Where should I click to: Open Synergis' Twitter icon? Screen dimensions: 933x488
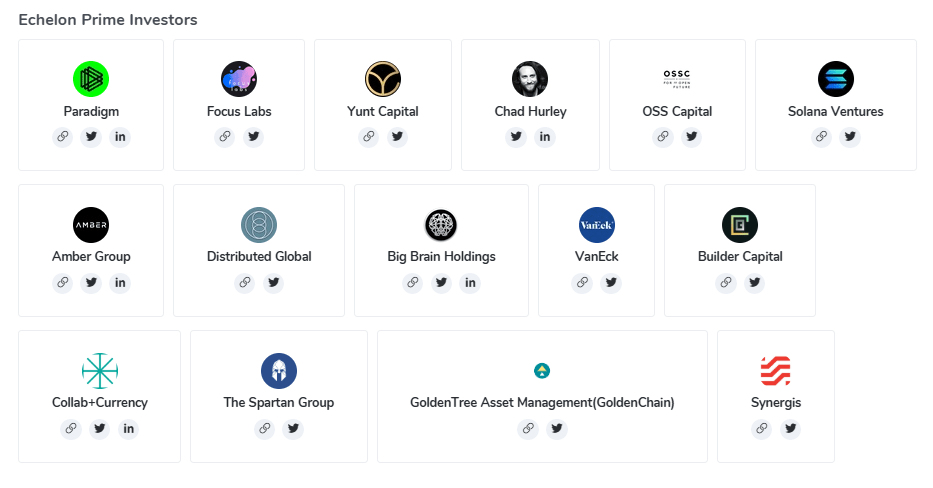(790, 429)
